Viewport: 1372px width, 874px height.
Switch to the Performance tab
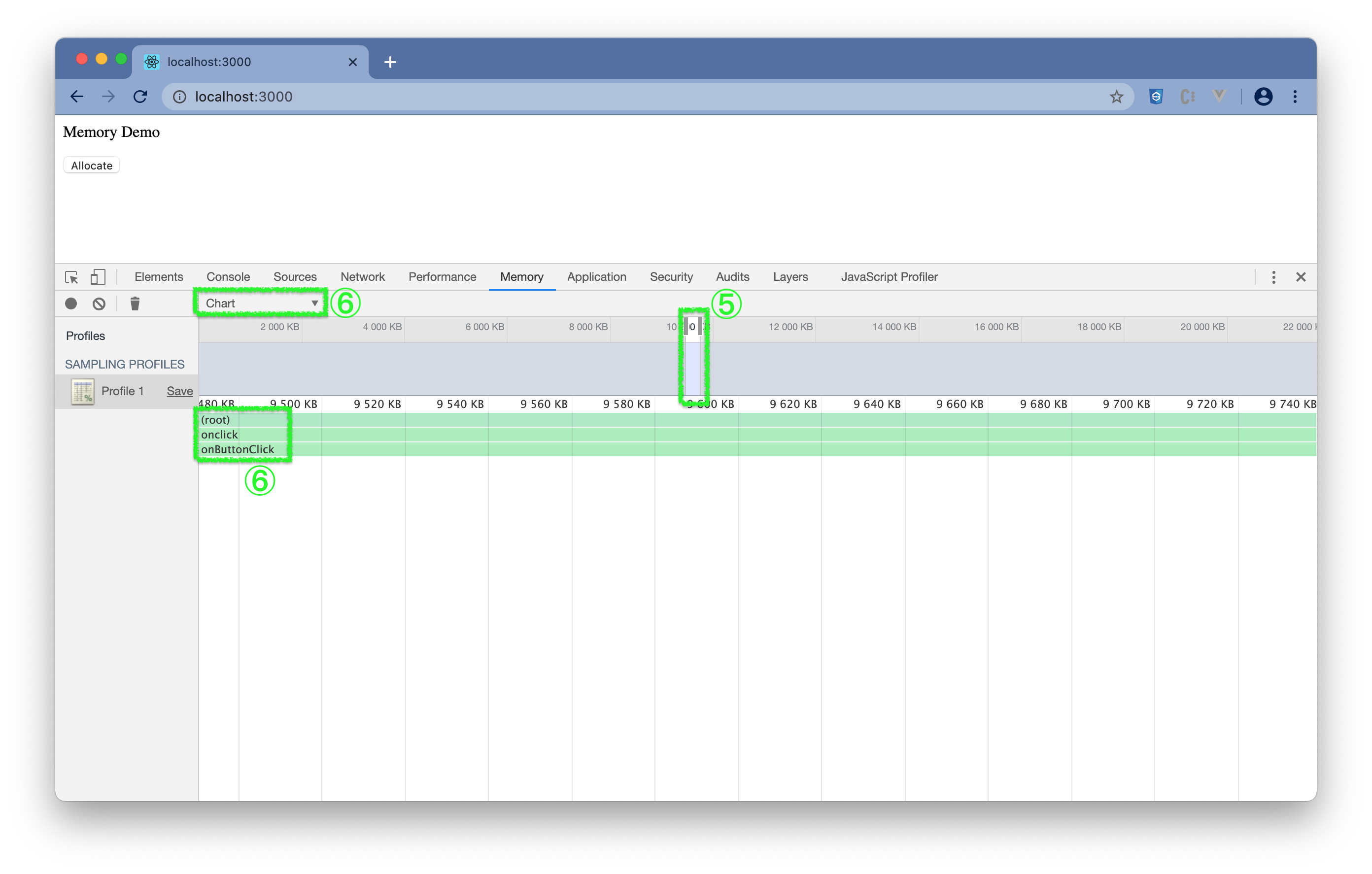pos(442,277)
